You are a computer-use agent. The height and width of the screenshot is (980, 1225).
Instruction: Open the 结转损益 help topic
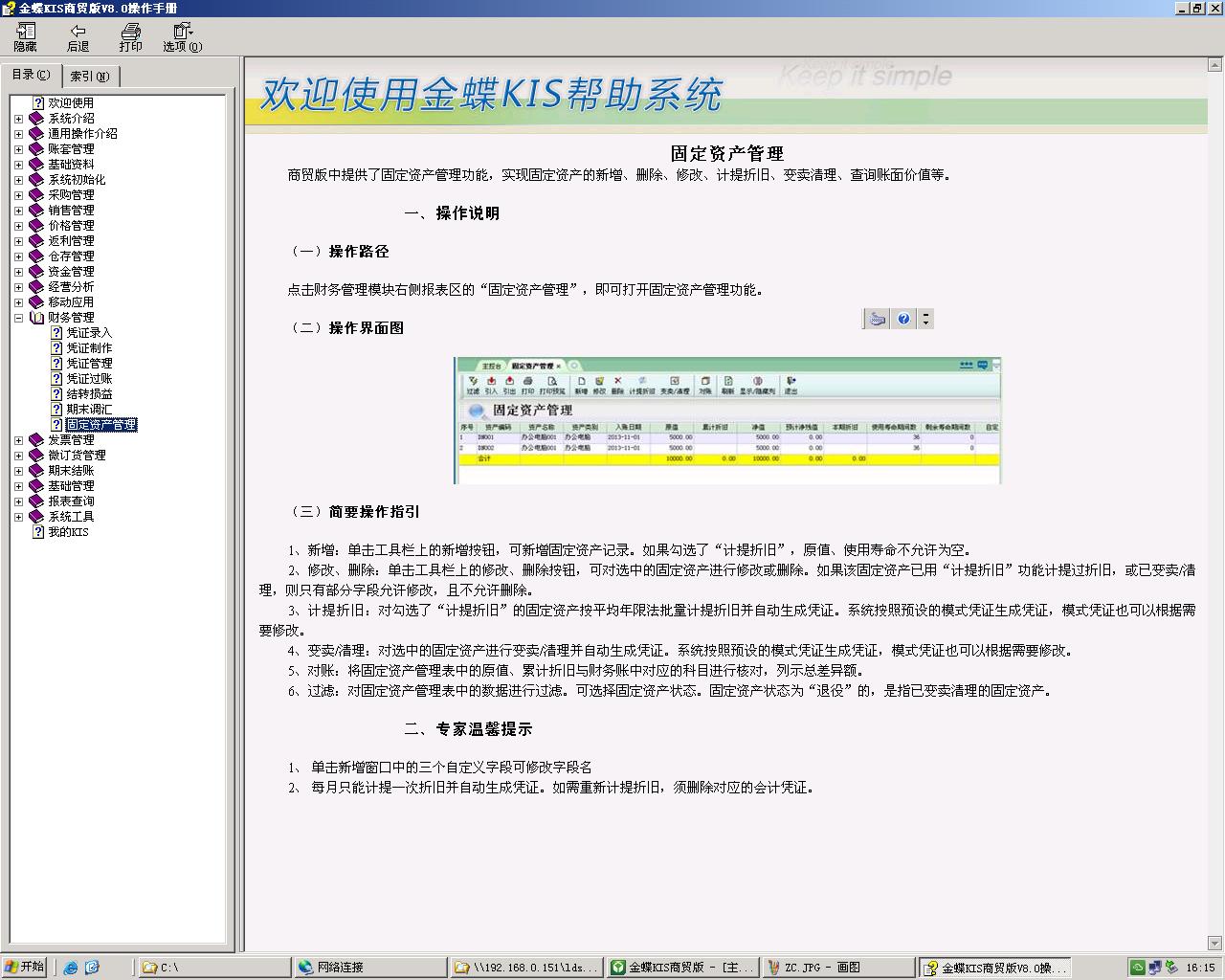[89, 394]
